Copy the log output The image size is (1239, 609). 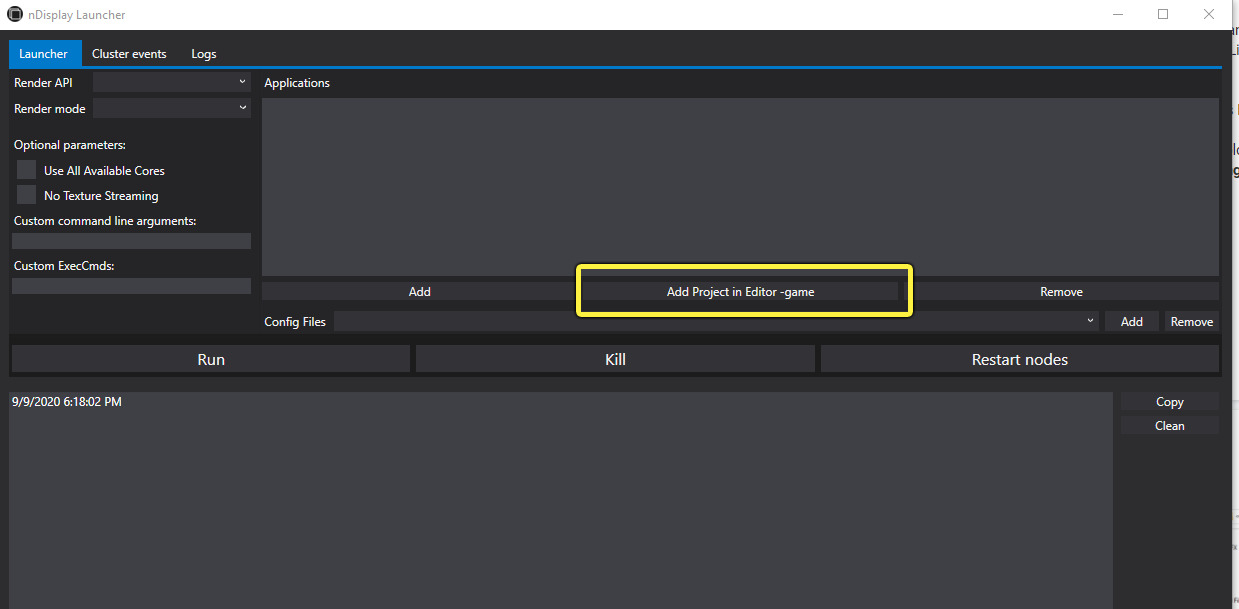(1168, 400)
